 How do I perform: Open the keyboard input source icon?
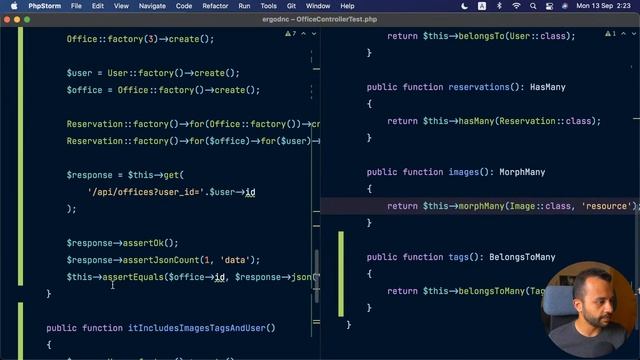tap(482, 6)
